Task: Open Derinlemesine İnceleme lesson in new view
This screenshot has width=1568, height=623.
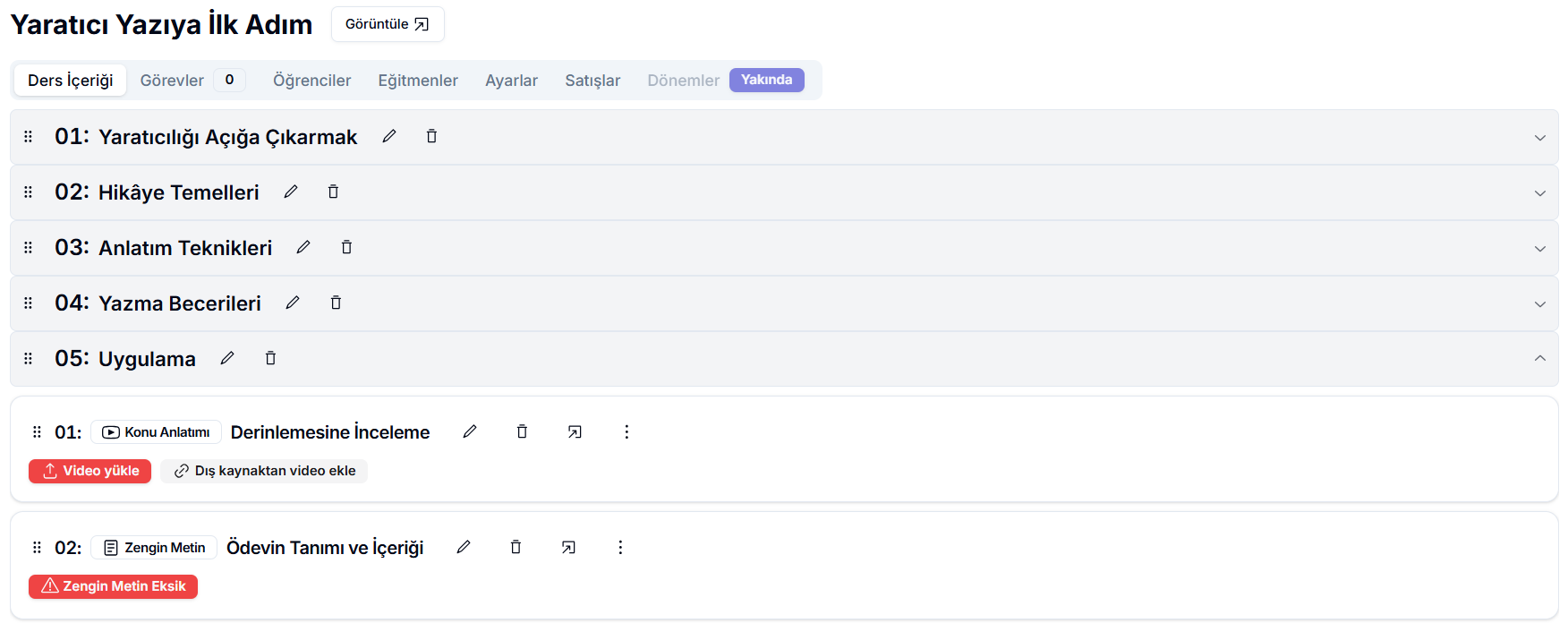Action: pos(575,432)
